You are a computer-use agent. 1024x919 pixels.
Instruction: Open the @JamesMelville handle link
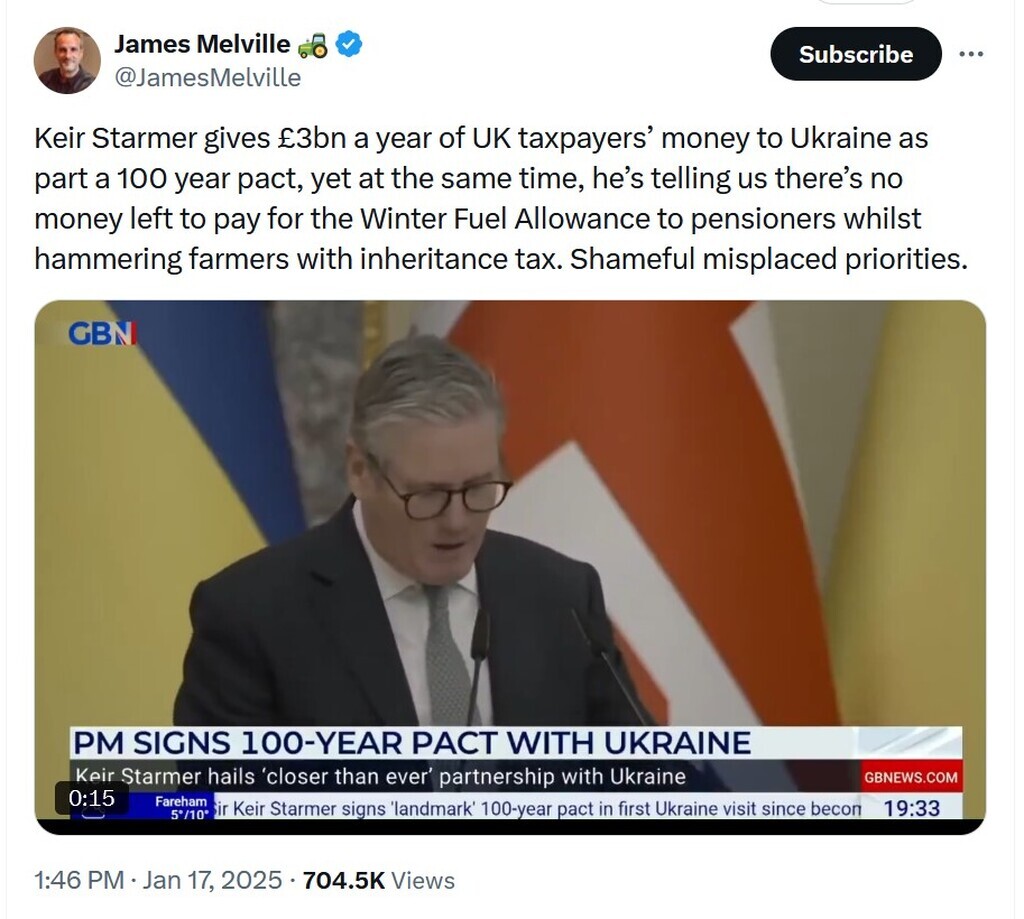(207, 78)
